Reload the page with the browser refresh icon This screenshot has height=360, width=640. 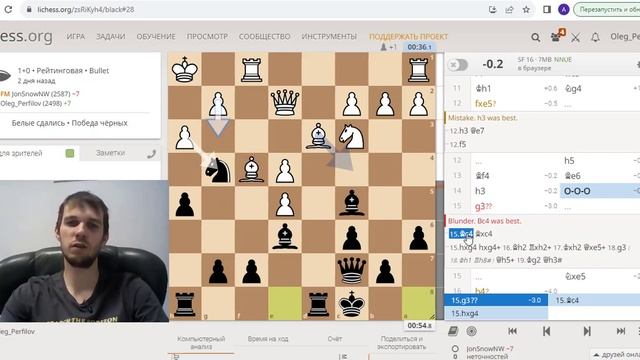(8, 9)
